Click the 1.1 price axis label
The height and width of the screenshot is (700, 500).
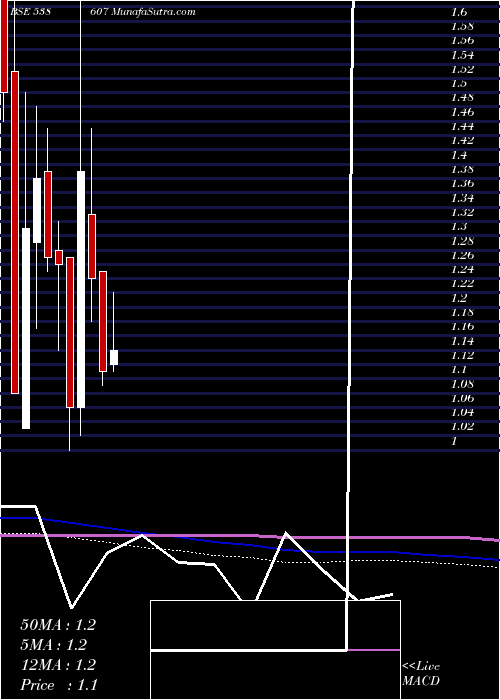459,369
